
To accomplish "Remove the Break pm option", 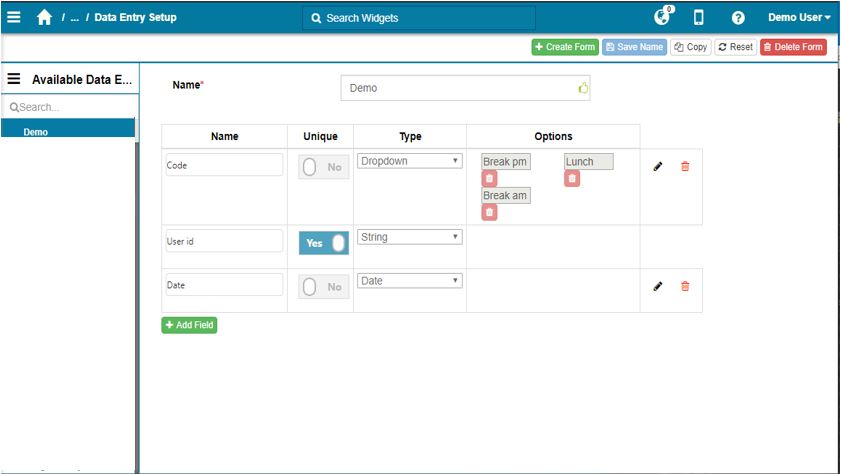I will pos(489,179).
